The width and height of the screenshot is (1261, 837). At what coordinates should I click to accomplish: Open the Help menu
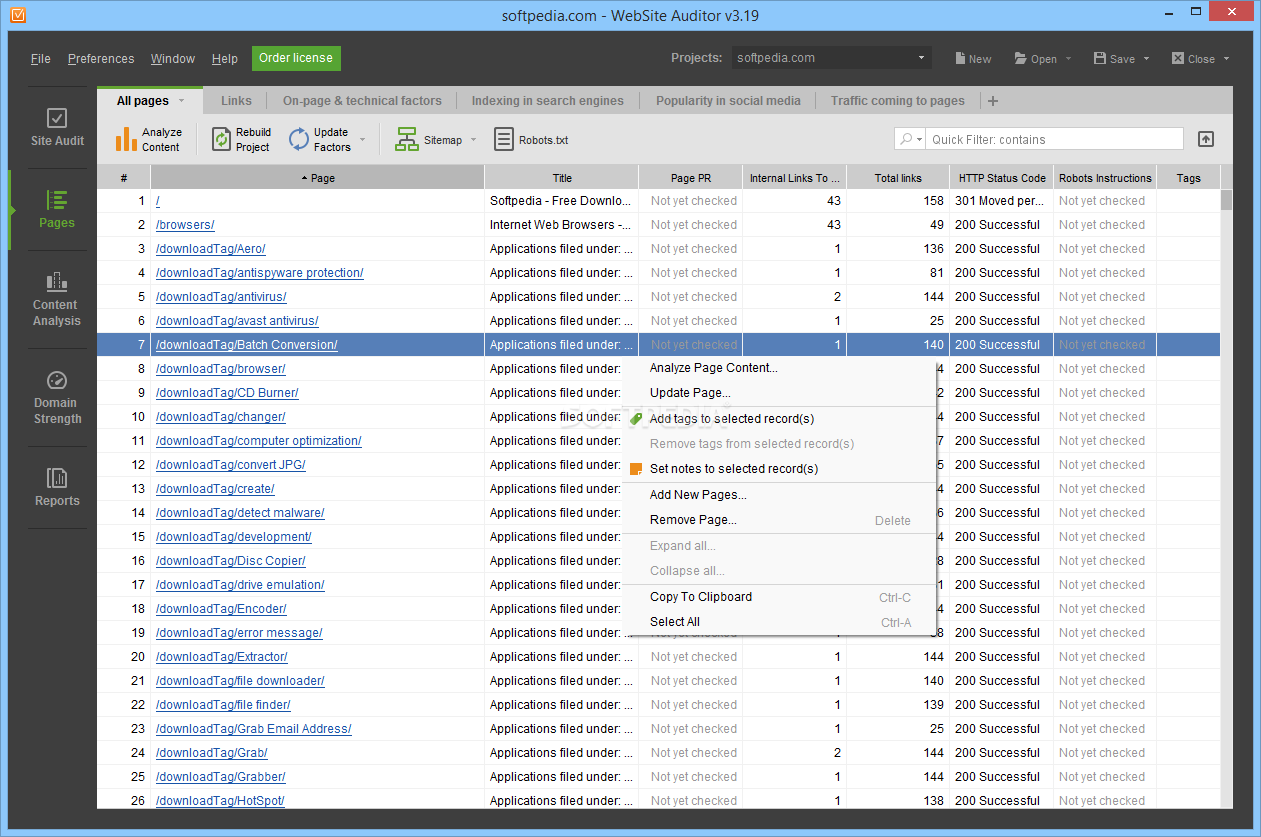coord(225,58)
